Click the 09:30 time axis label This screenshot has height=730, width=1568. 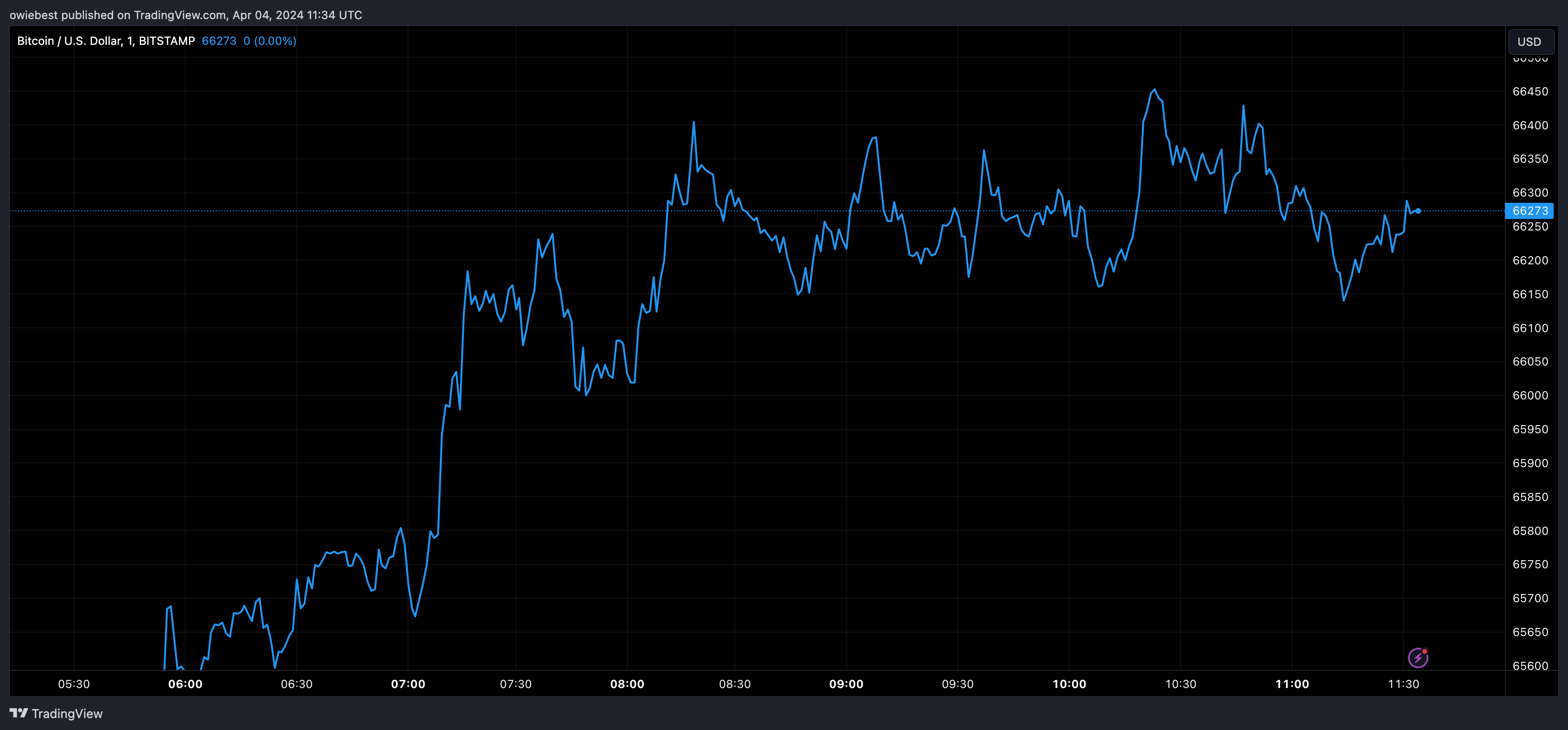click(958, 684)
